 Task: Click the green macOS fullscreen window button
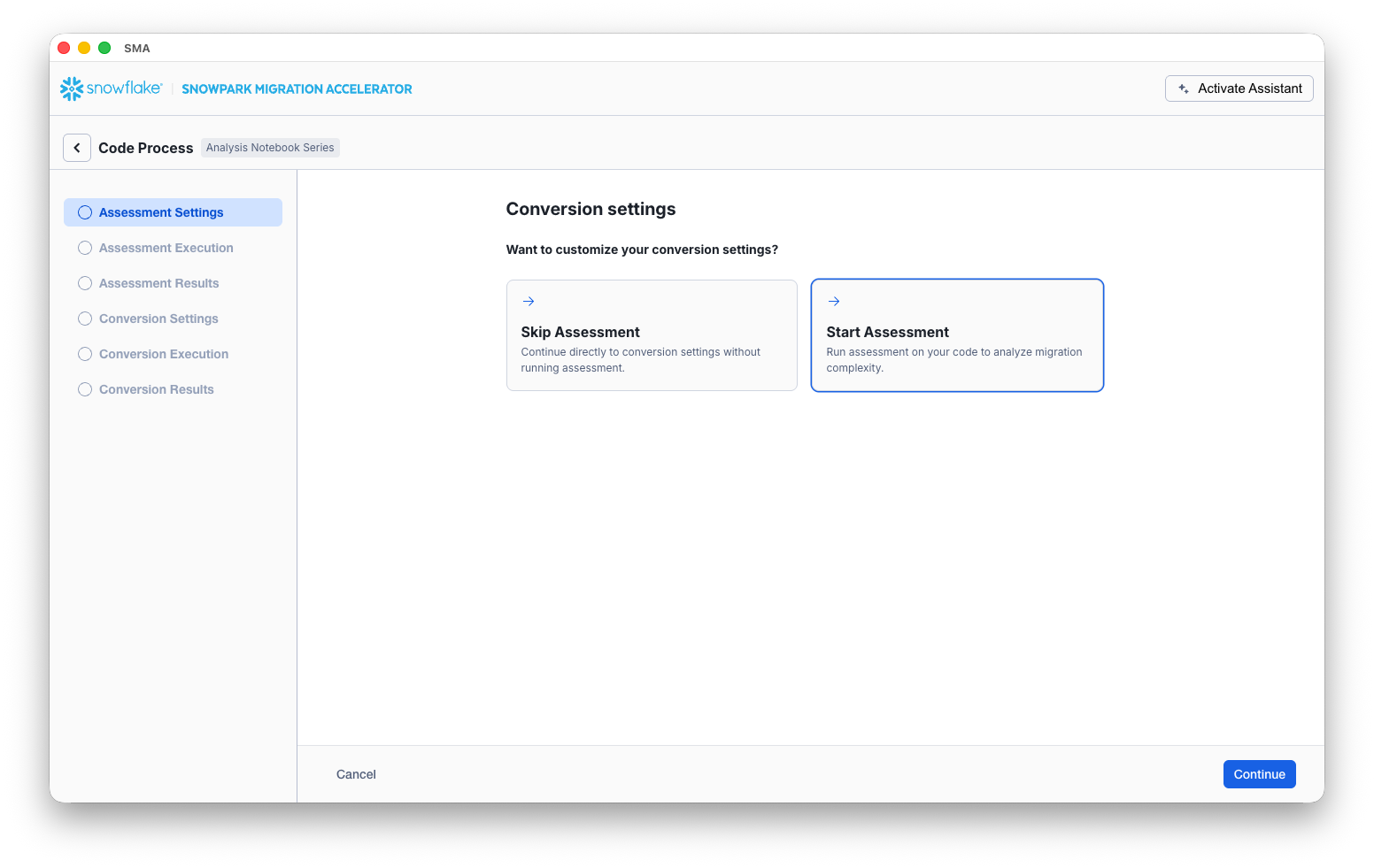click(x=104, y=48)
